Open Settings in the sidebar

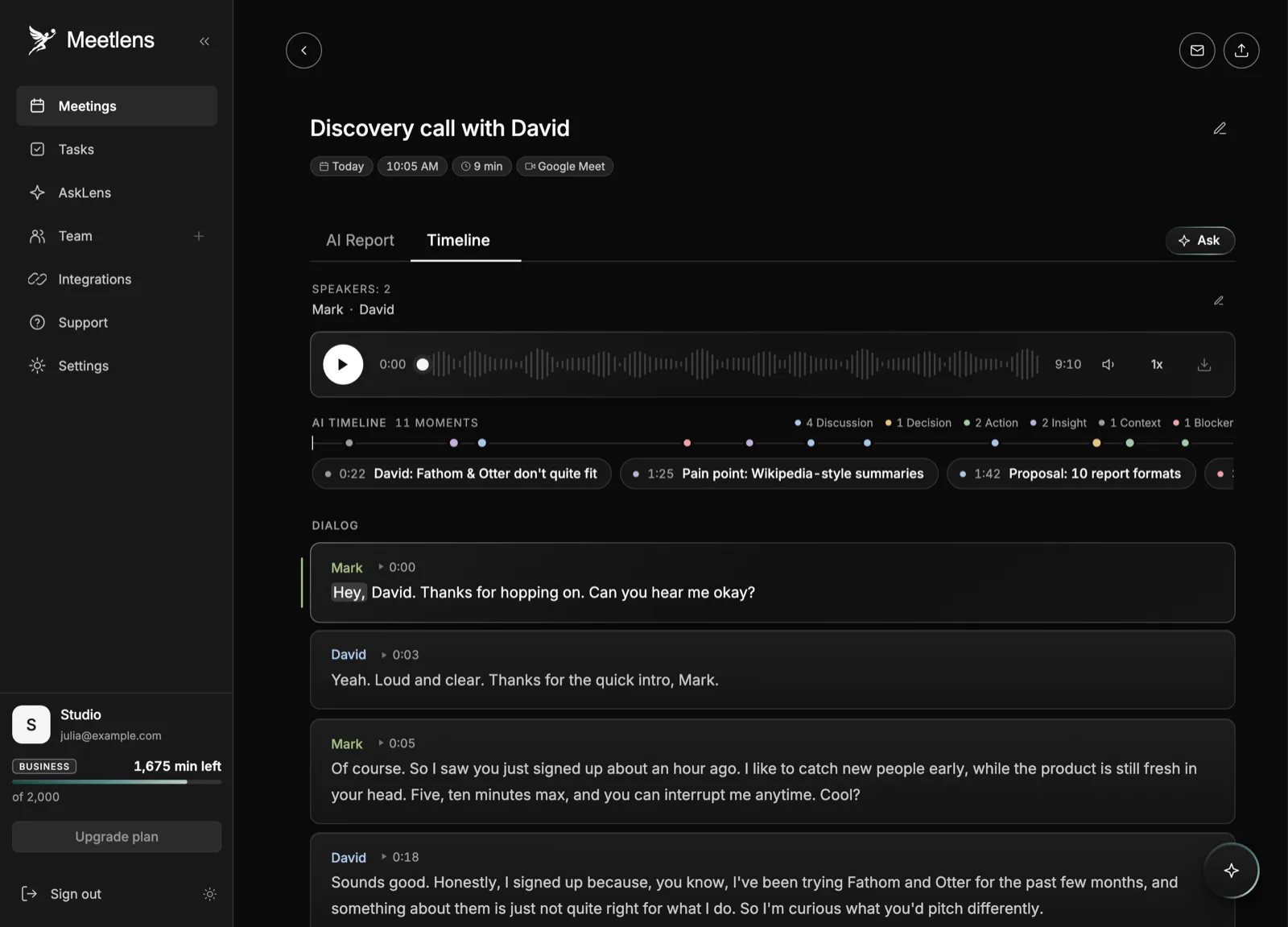pyautogui.click(x=117, y=366)
